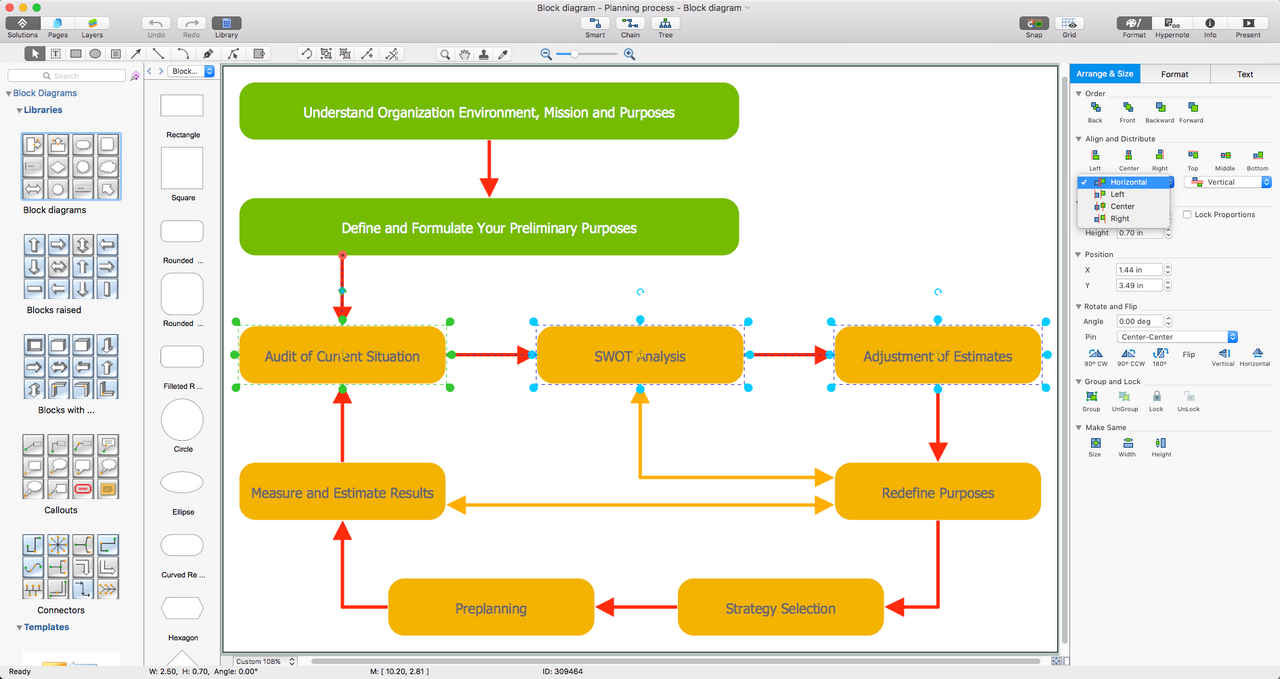Make selected shapes the same Width
Screen dimensions: 1280x679
1127,445
